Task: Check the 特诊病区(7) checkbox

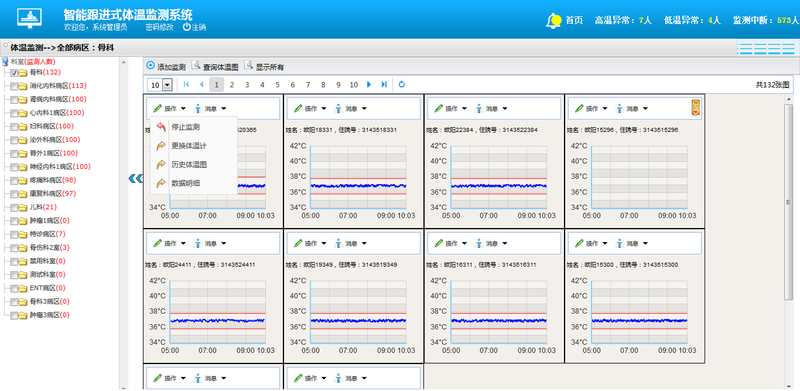Action: 14,234
